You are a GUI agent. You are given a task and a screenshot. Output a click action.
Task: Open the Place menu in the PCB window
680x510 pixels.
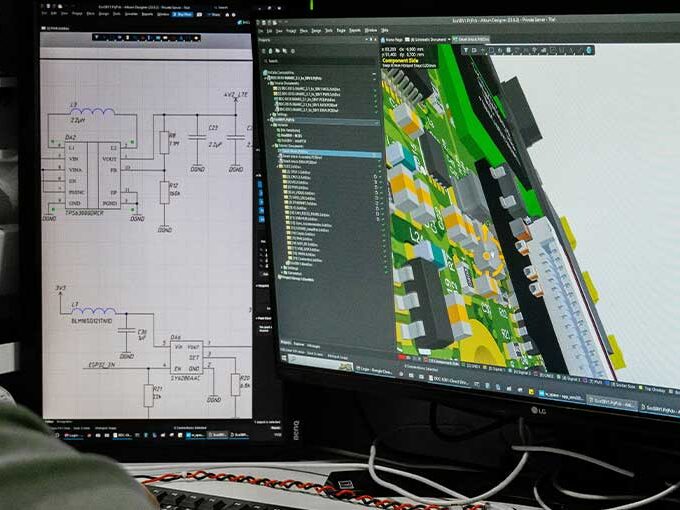[x=304, y=31]
